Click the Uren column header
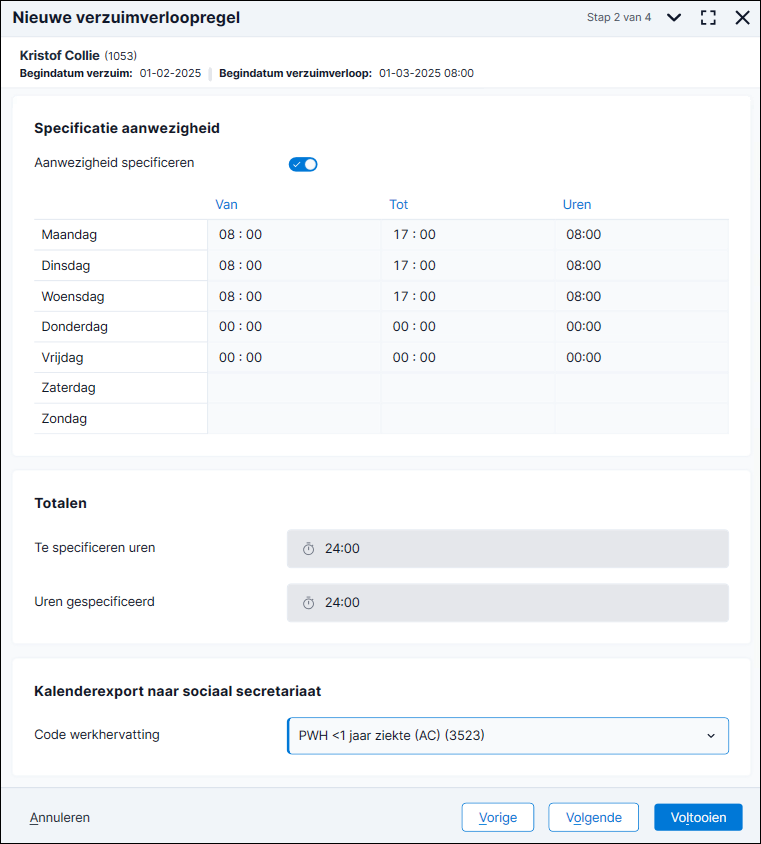Screen dimensions: 761x844 pos(577,205)
